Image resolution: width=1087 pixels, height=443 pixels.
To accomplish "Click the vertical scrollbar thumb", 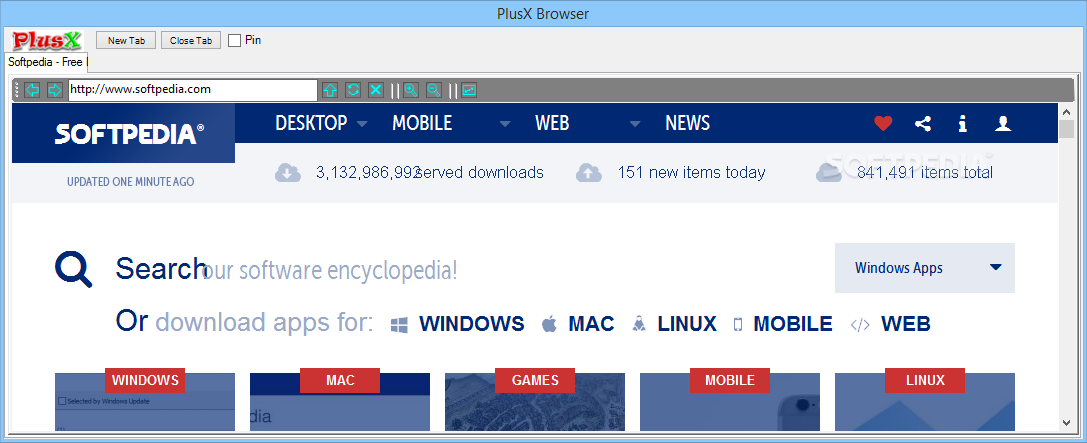I will pyautogui.click(x=1066, y=130).
